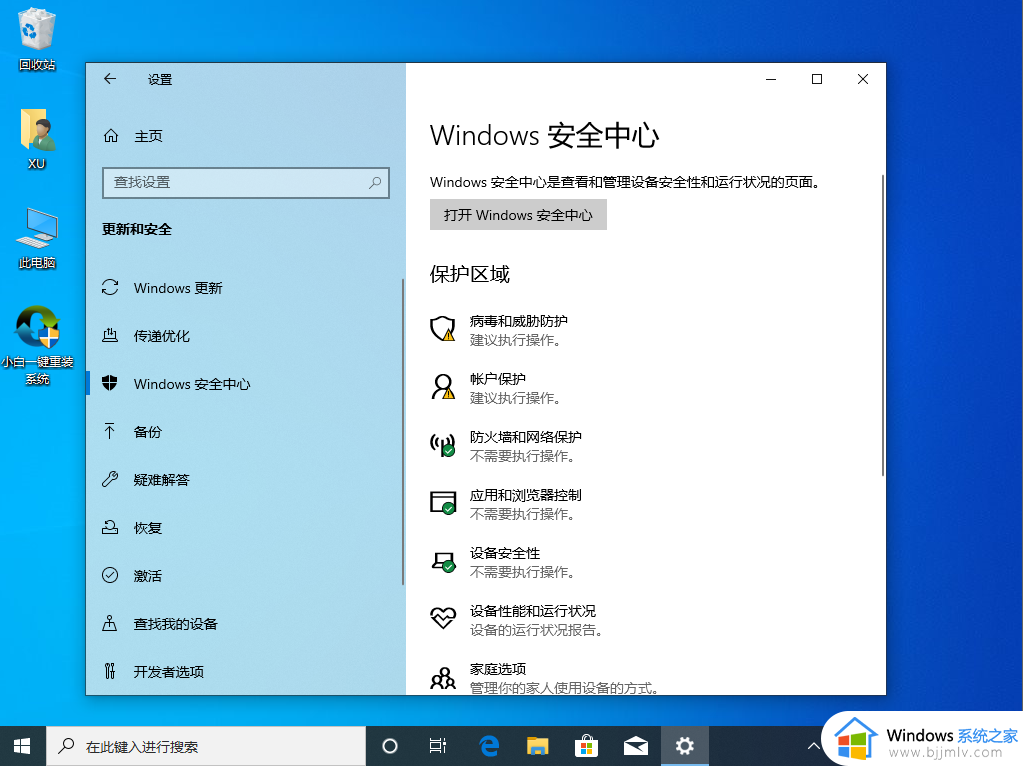Open the XU user folder icon
1023x766 pixels.
(37, 139)
